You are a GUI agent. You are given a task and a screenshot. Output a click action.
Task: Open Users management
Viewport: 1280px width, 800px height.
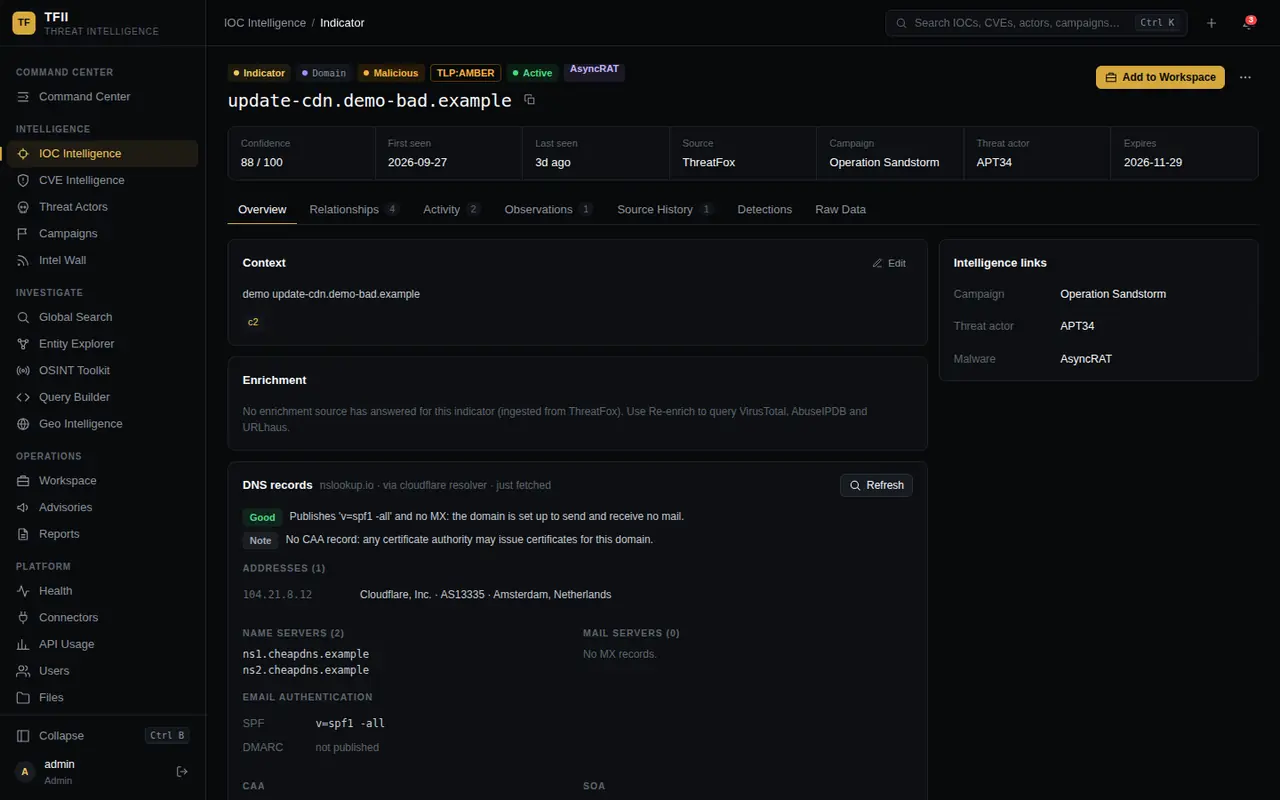pos(103,671)
